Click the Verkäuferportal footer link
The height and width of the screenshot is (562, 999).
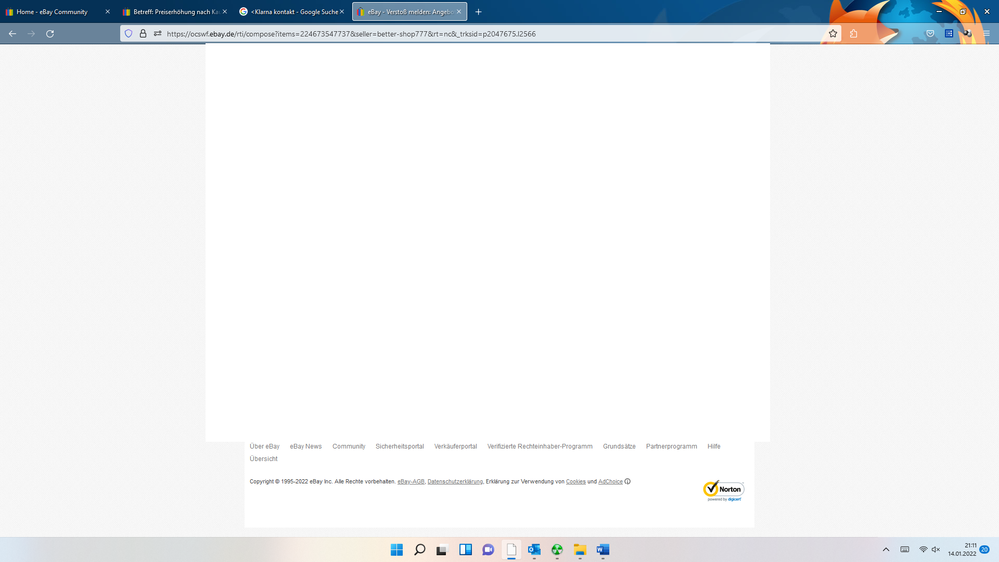point(455,446)
